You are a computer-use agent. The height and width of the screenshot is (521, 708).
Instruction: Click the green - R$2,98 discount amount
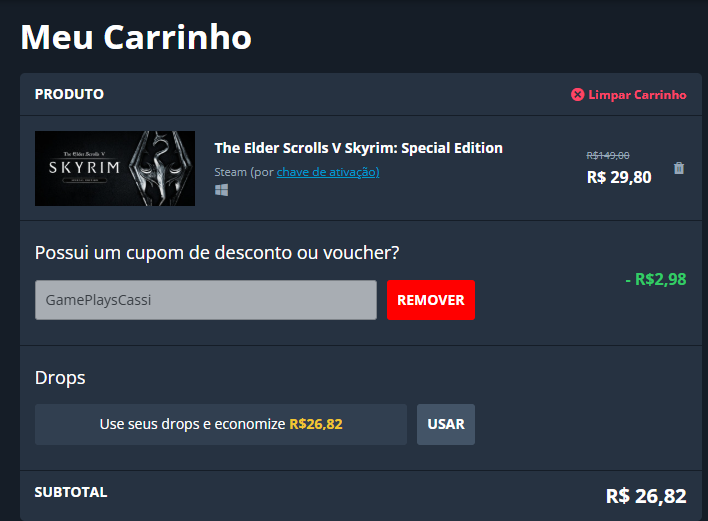coord(656,279)
